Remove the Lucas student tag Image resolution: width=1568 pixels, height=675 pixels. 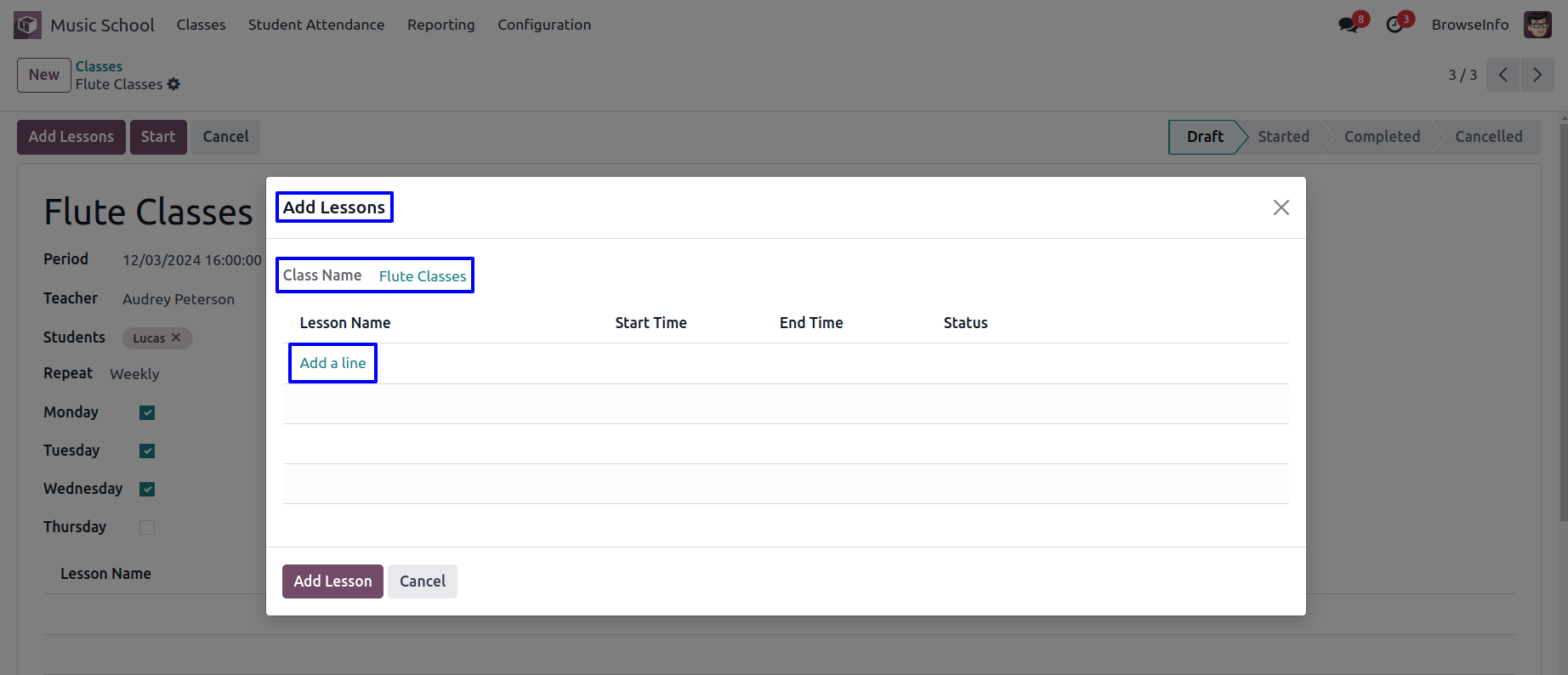click(x=176, y=337)
